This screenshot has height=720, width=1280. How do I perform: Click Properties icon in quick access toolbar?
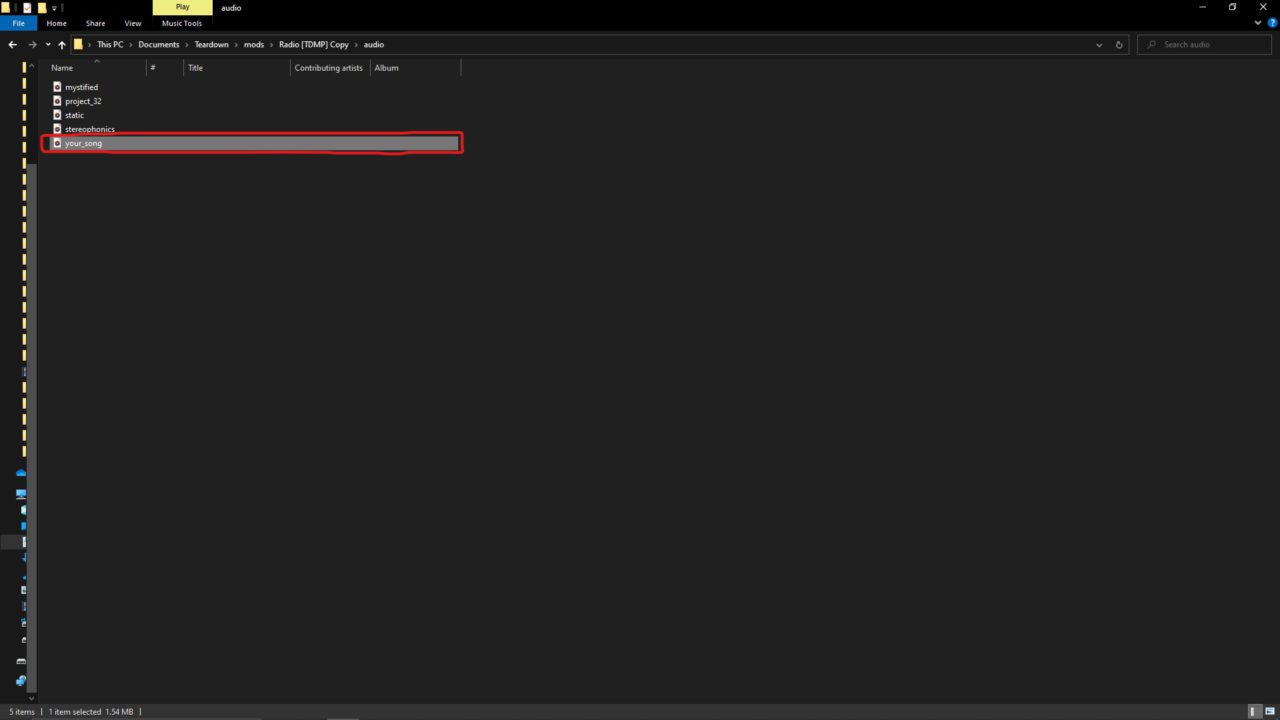[28, 7]
